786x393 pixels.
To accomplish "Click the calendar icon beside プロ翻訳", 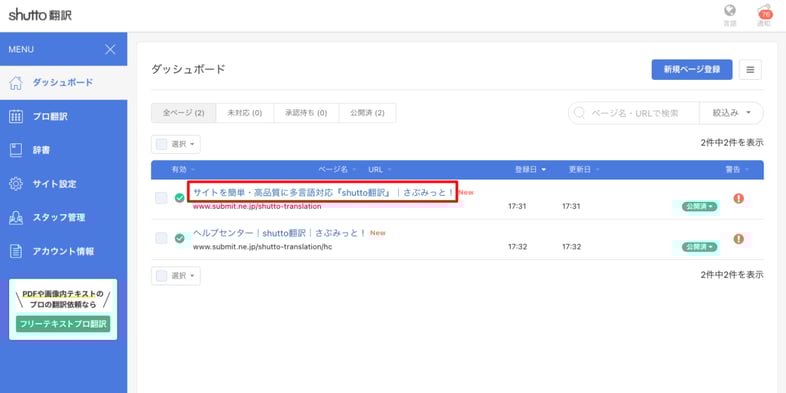I will 16,116.
